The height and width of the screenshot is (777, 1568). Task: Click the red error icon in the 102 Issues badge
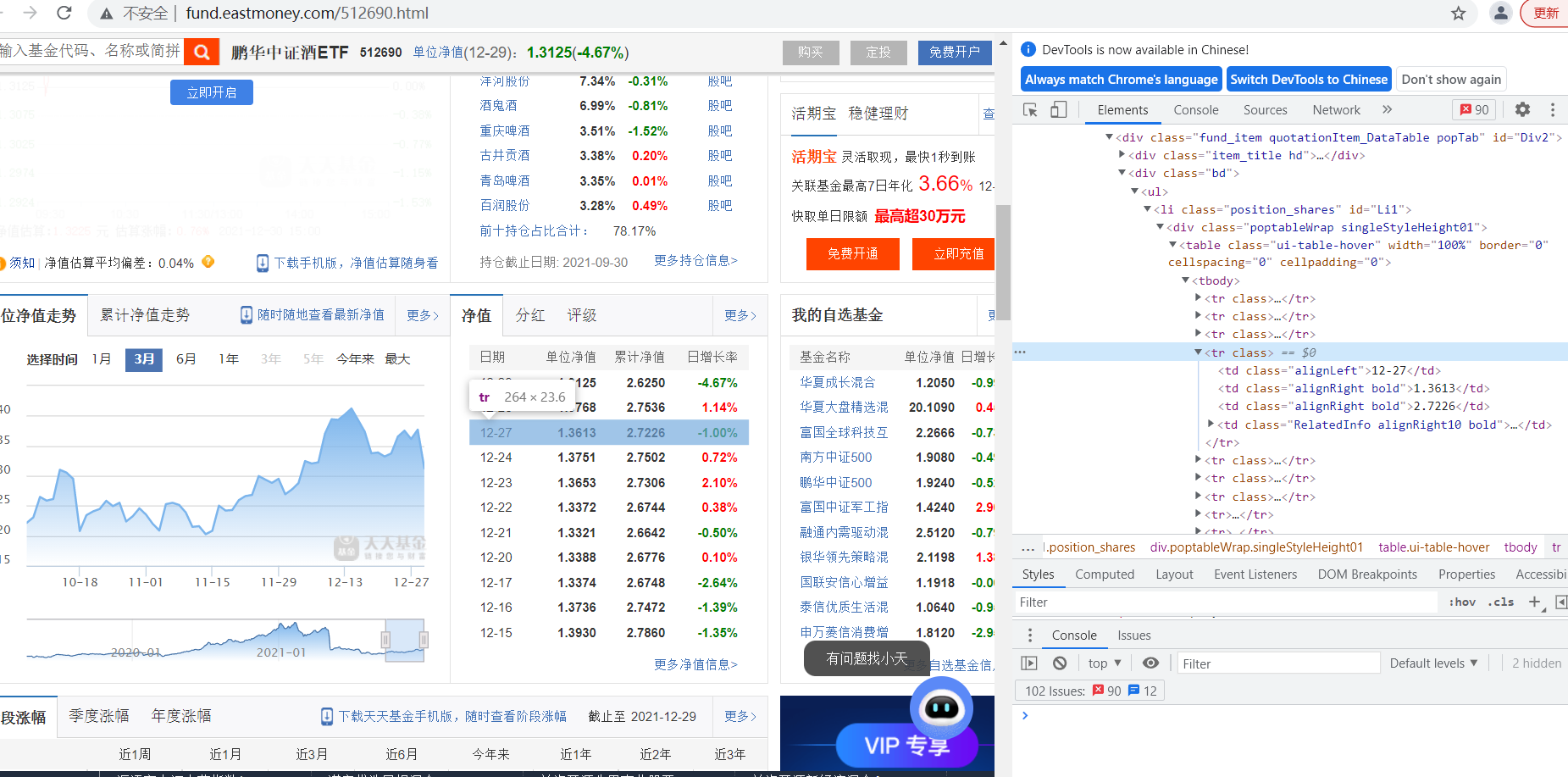(x=1098, y=691)
